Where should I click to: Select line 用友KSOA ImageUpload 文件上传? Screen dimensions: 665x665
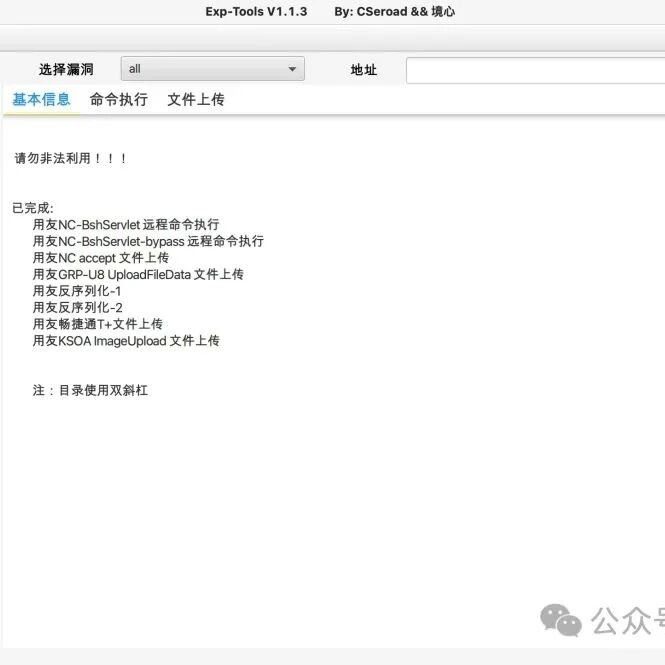tap(126, 340)
